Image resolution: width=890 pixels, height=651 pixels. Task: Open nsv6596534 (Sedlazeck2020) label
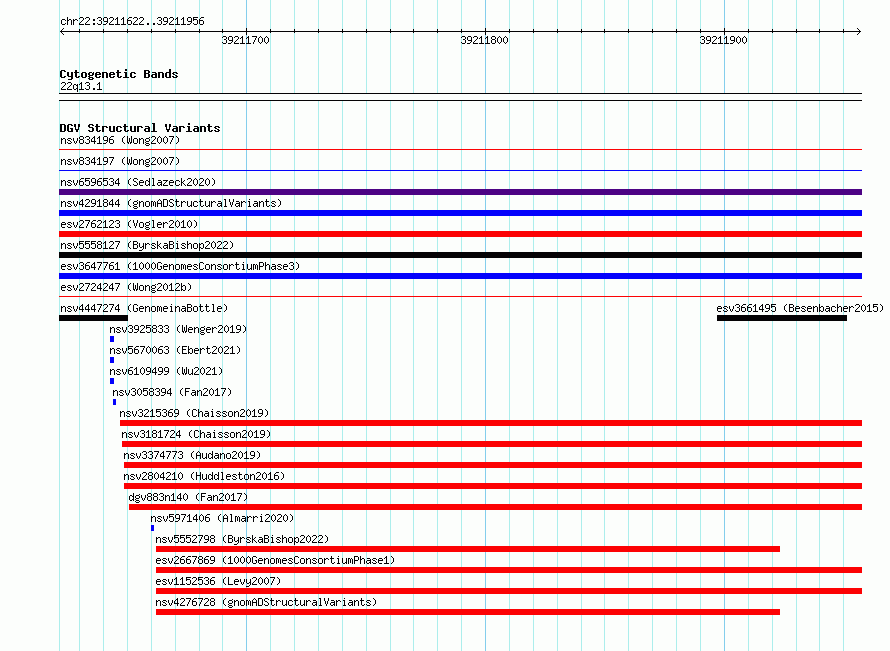[x=138, y=182]
